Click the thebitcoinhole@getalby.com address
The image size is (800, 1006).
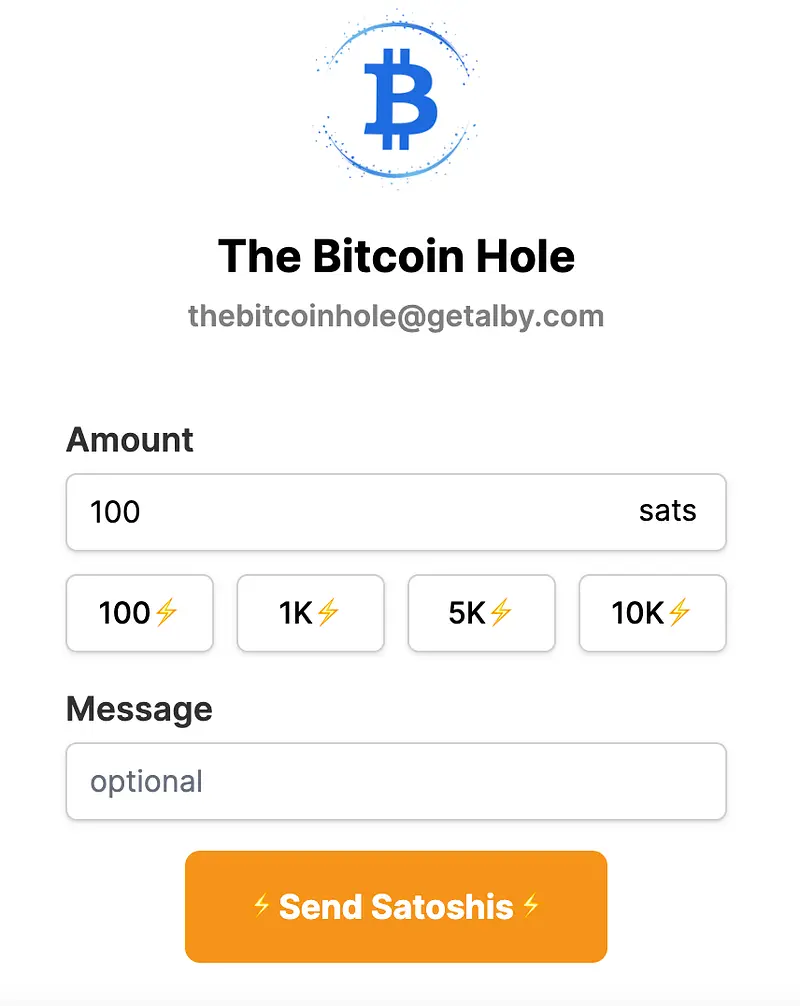(396, 316)
